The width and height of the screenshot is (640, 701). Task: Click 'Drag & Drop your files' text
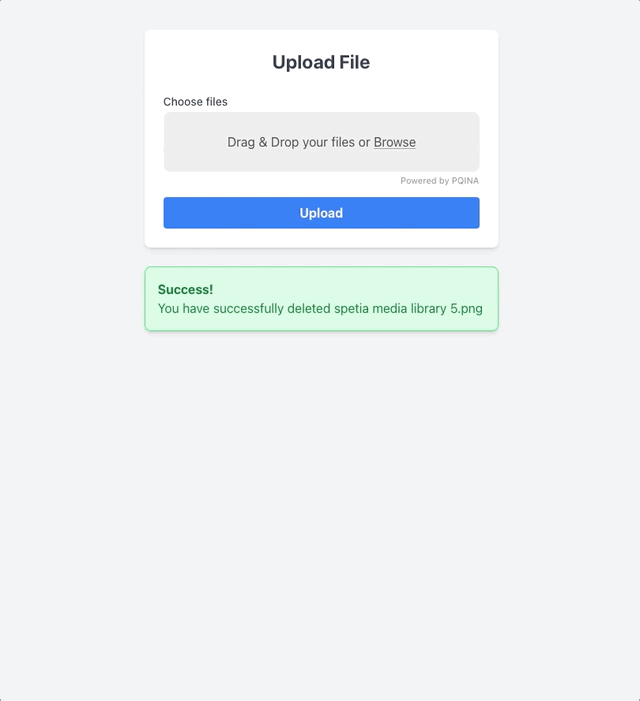pos(290,142)
